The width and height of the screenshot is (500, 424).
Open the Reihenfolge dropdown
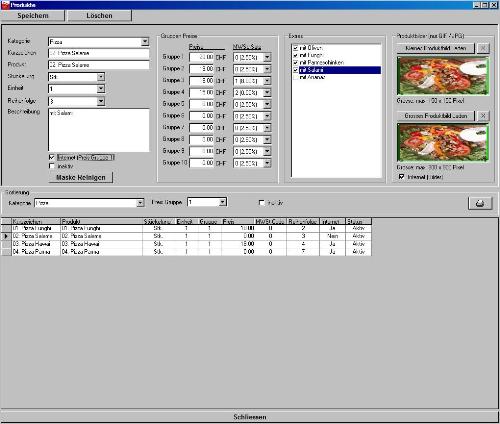tap(101, 101)
